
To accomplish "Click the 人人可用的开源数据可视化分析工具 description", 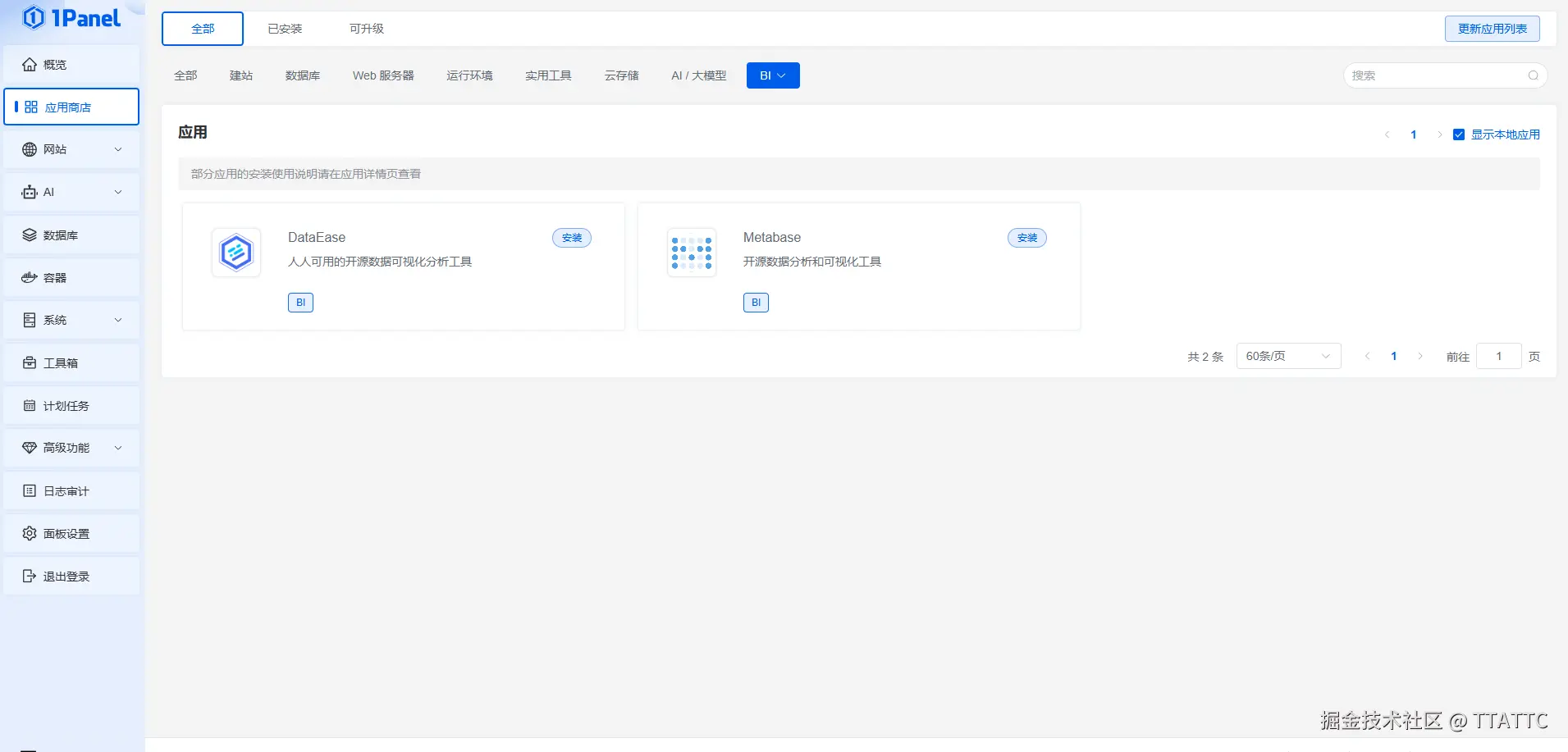I will click(x=380, y=262).
